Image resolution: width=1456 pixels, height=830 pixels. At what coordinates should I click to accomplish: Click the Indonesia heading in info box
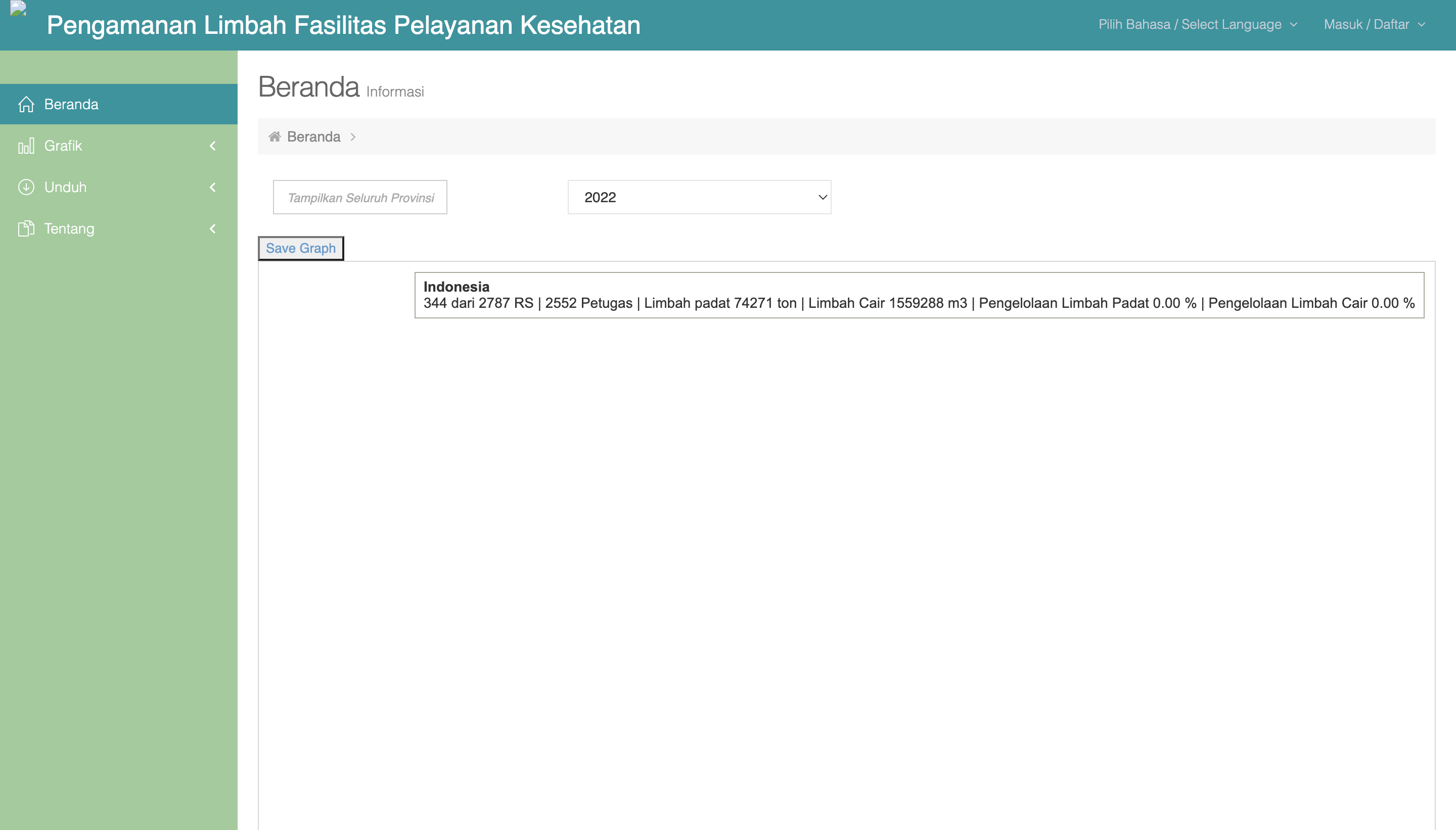coord(456,287)
